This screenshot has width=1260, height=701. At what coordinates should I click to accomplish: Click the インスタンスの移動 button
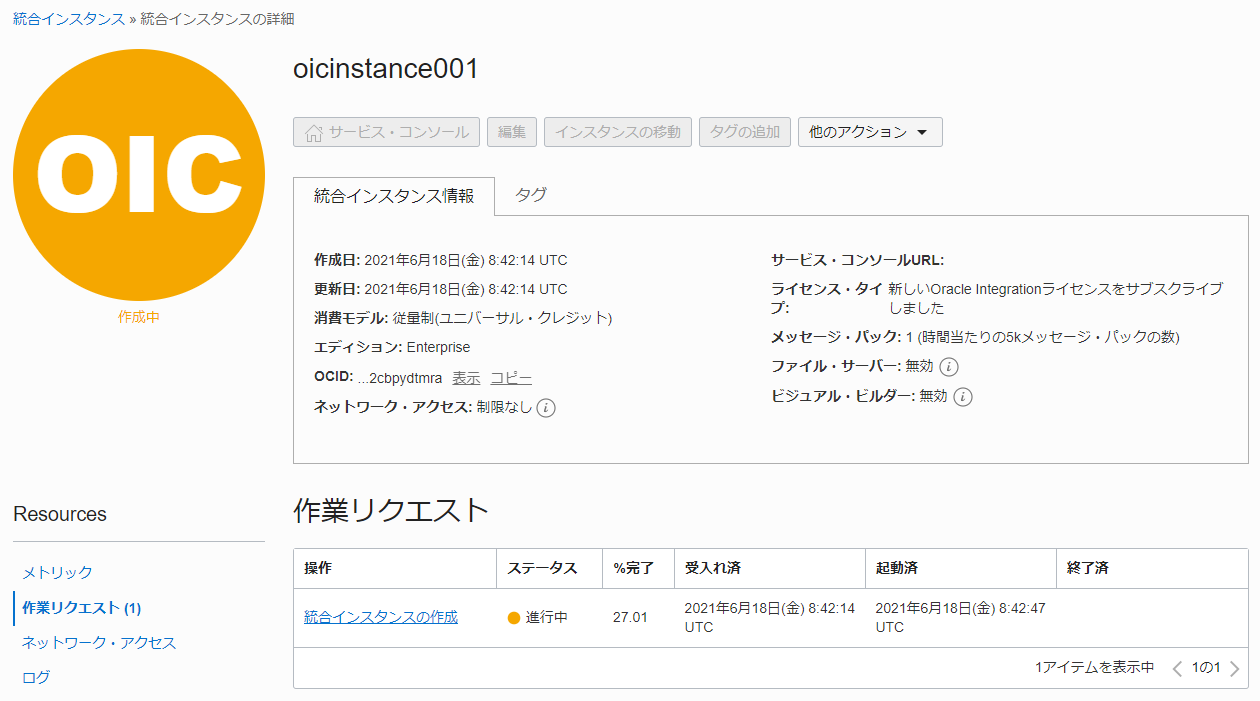(x=618, y=132)
